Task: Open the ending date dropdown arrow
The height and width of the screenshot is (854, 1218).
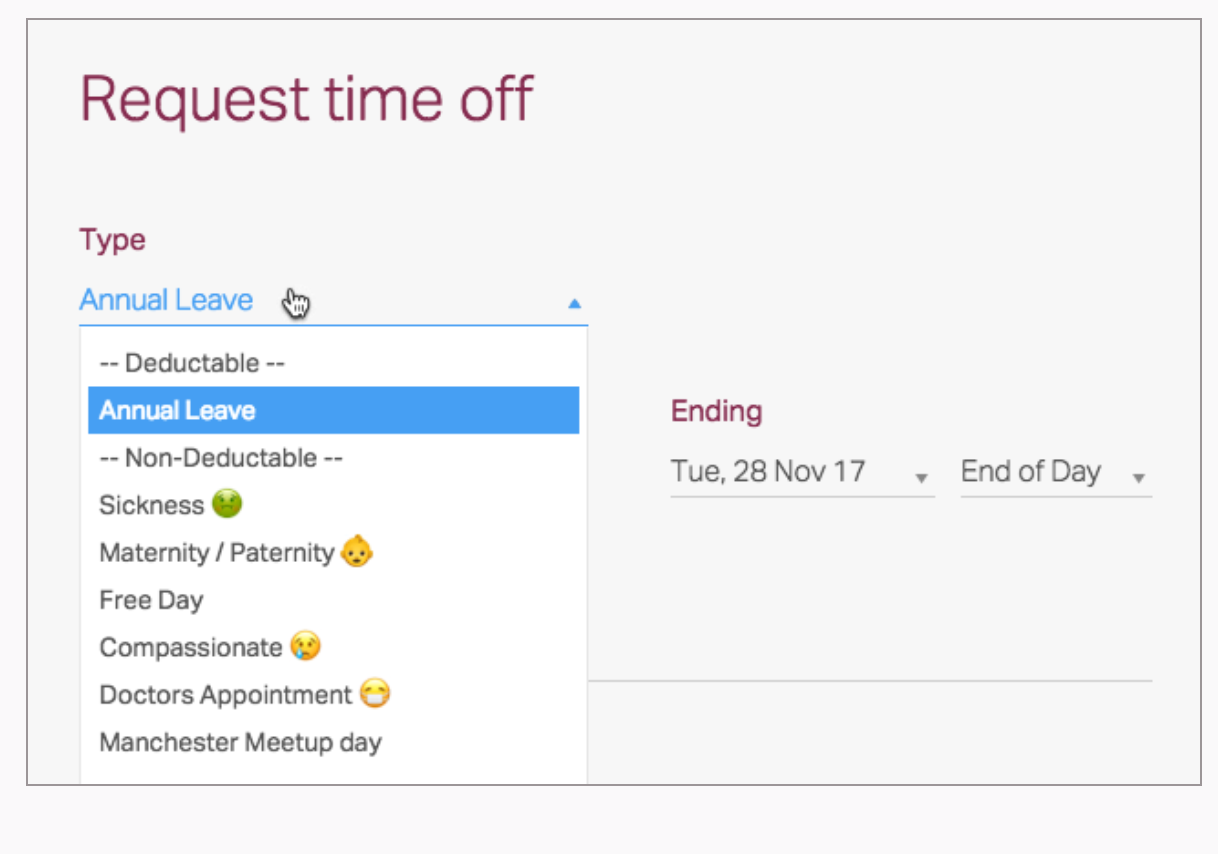Action: pyautogui.click(x=921, y=478)
